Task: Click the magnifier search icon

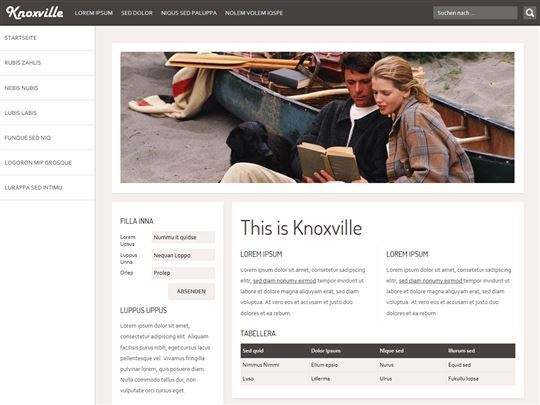Action: click(530, 13)
